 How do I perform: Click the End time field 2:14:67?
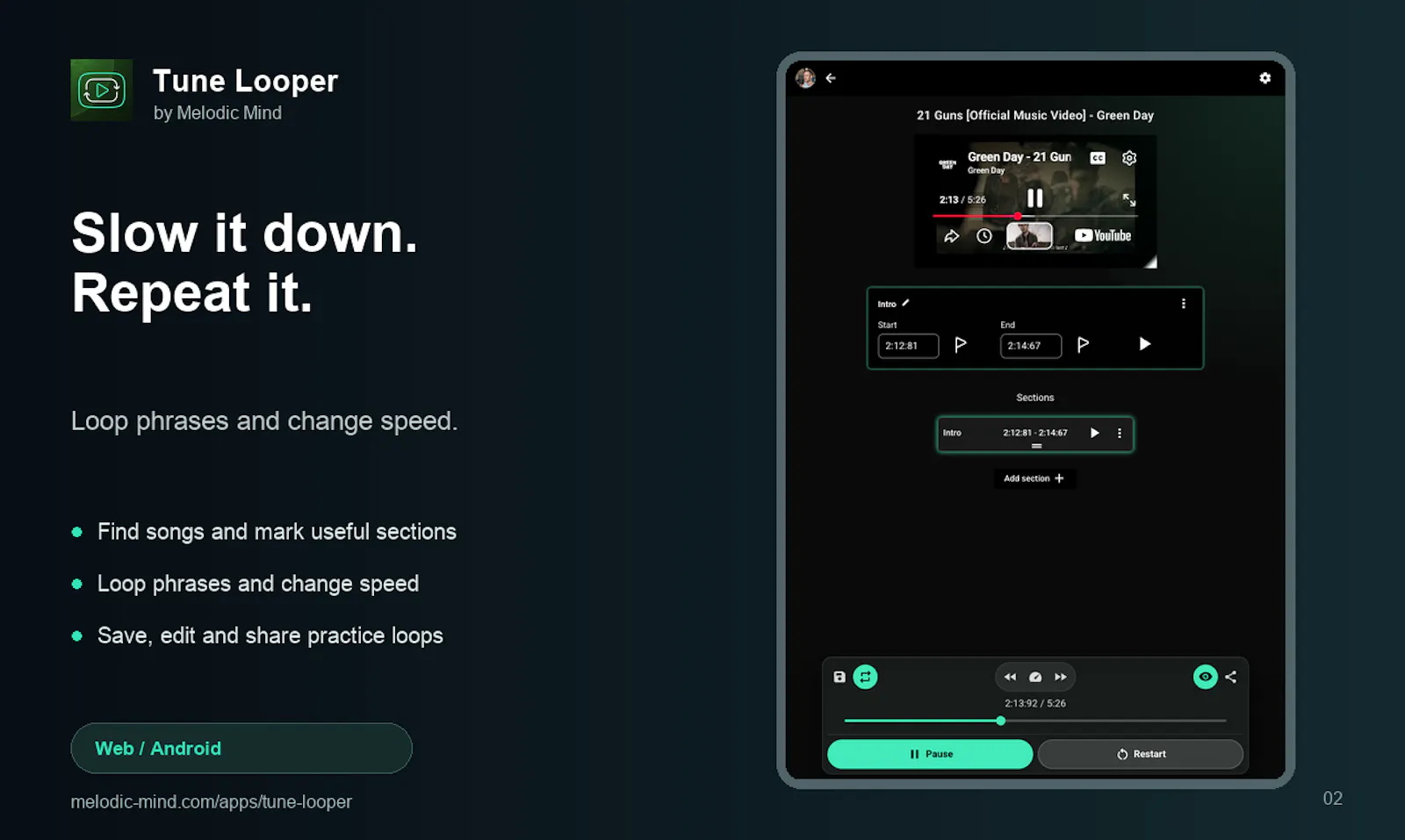point(1031,346)
